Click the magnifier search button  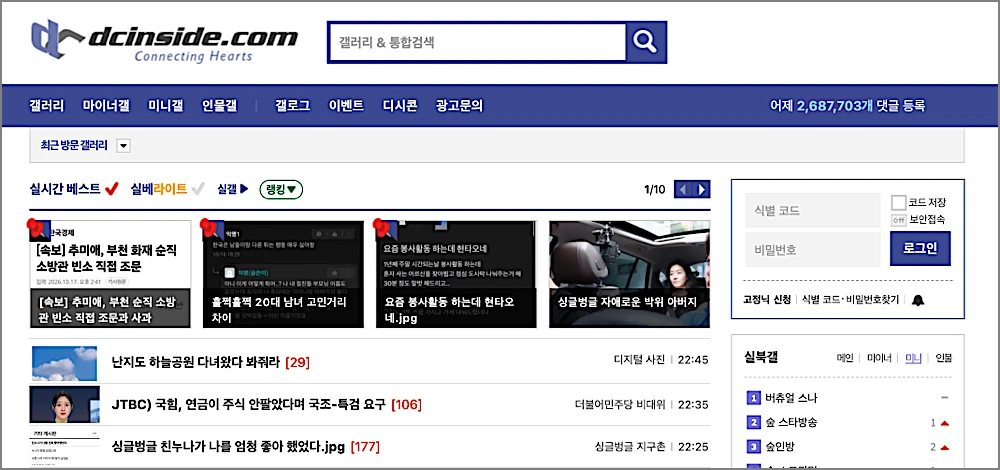645,42
